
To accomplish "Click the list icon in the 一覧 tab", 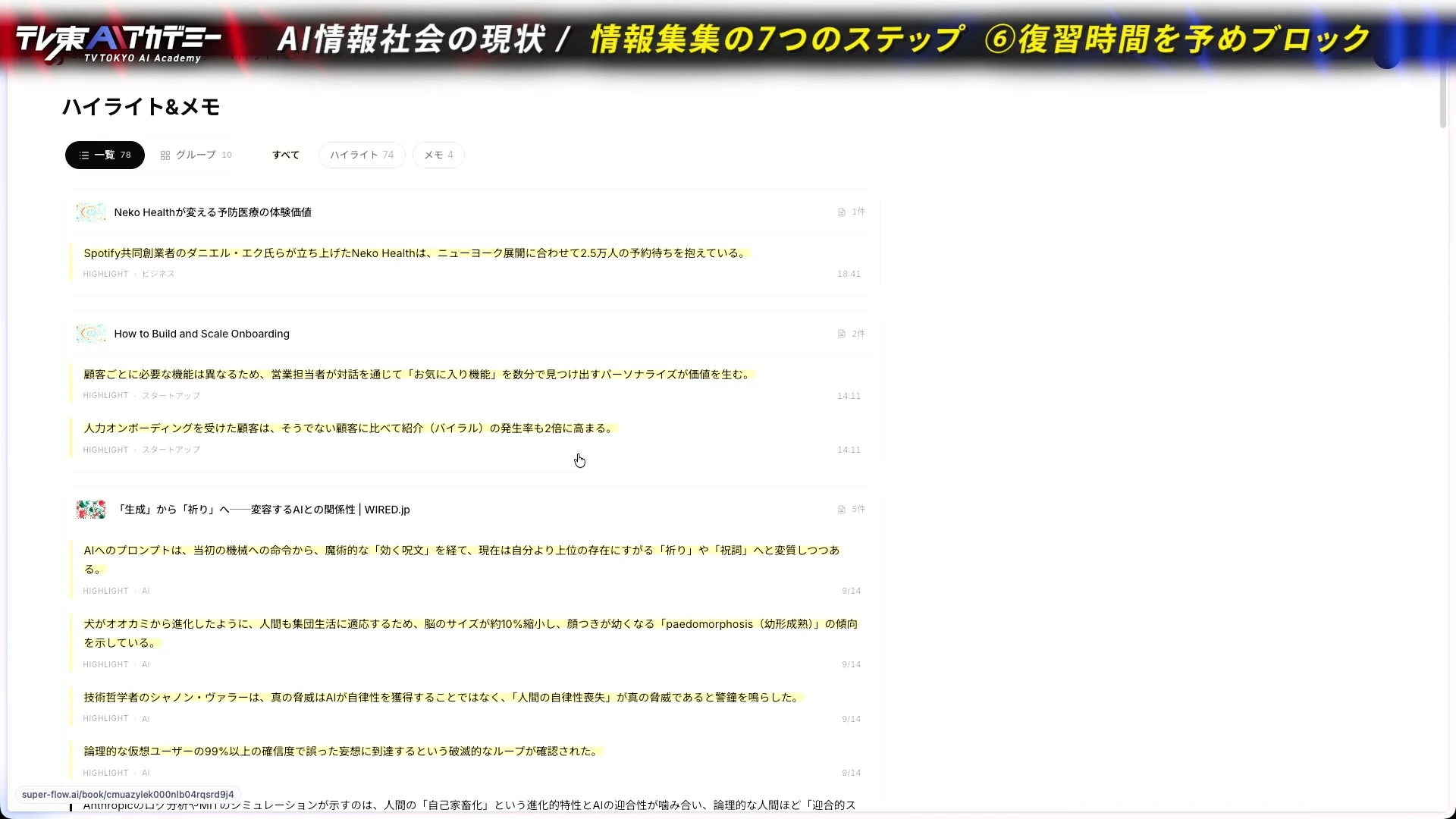I will (x=84, y=155).
